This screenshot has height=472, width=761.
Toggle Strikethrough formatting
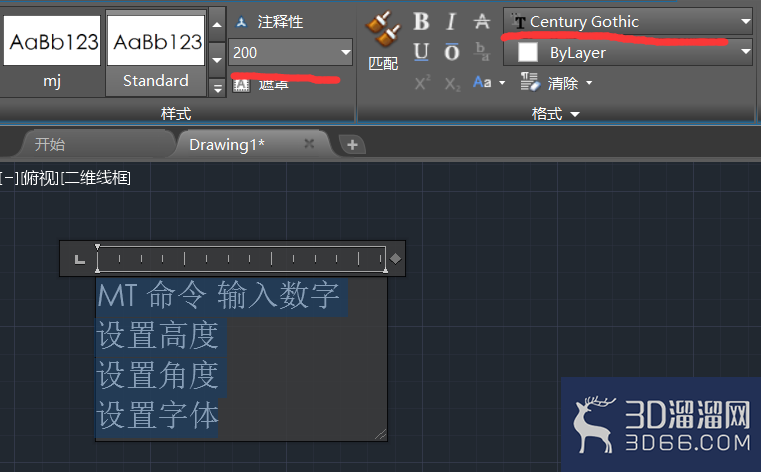coord(482,21)
